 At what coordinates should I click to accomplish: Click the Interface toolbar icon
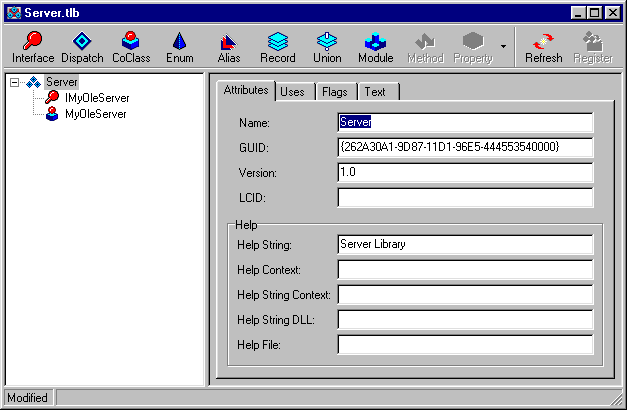(x=33, y=47)
